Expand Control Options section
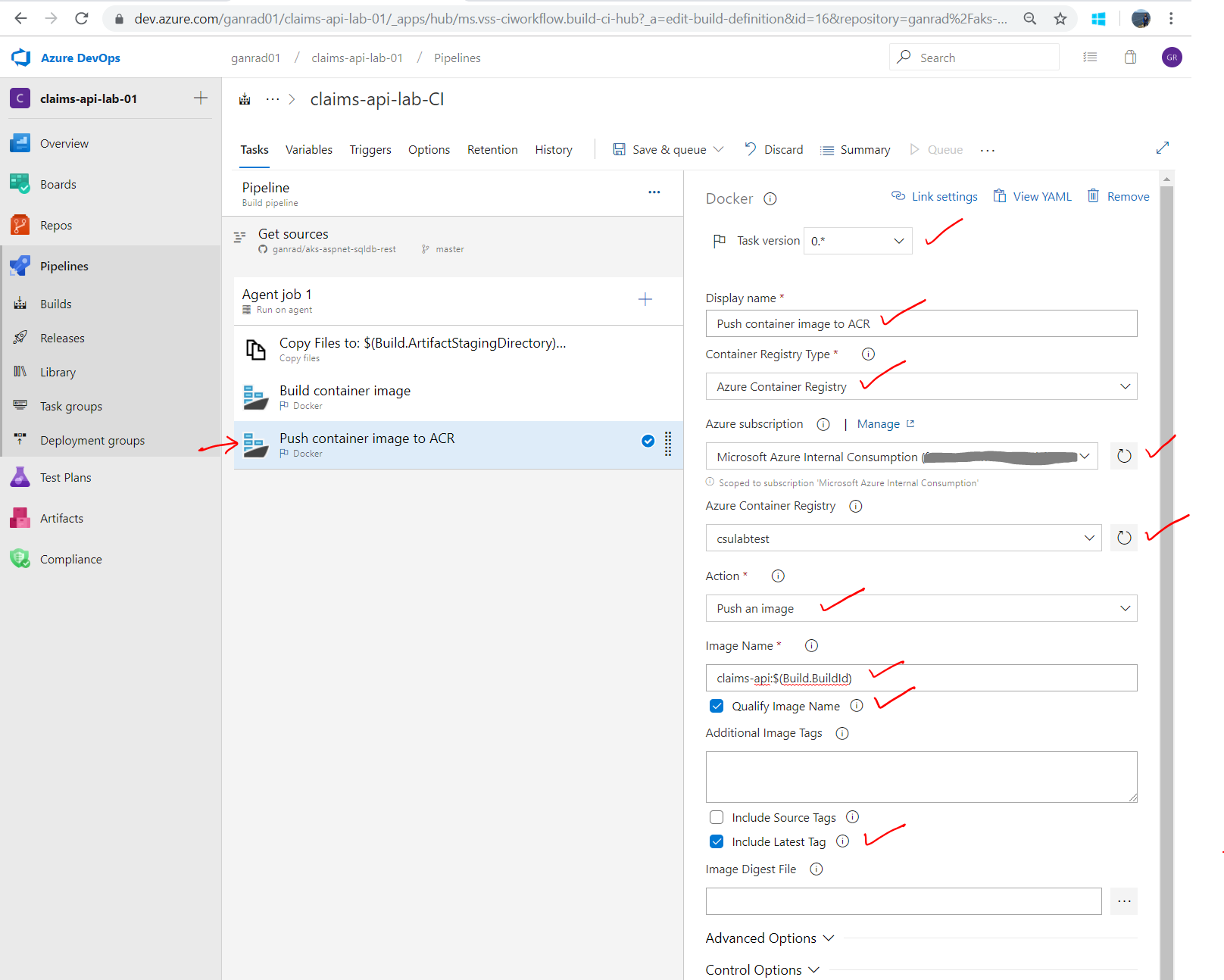 click(x=762, y=969)
